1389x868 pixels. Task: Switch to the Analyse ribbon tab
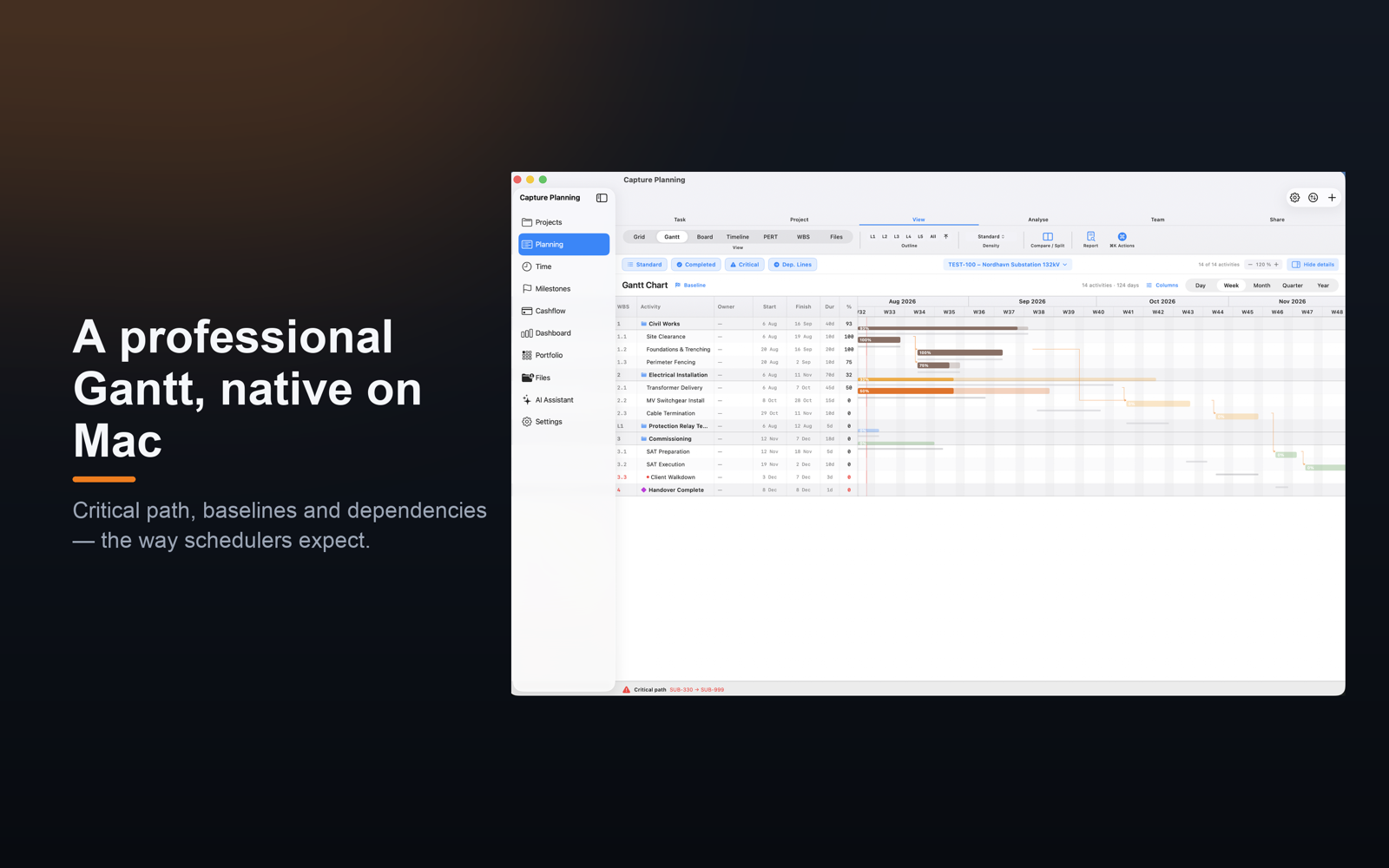coord(1038,220)
